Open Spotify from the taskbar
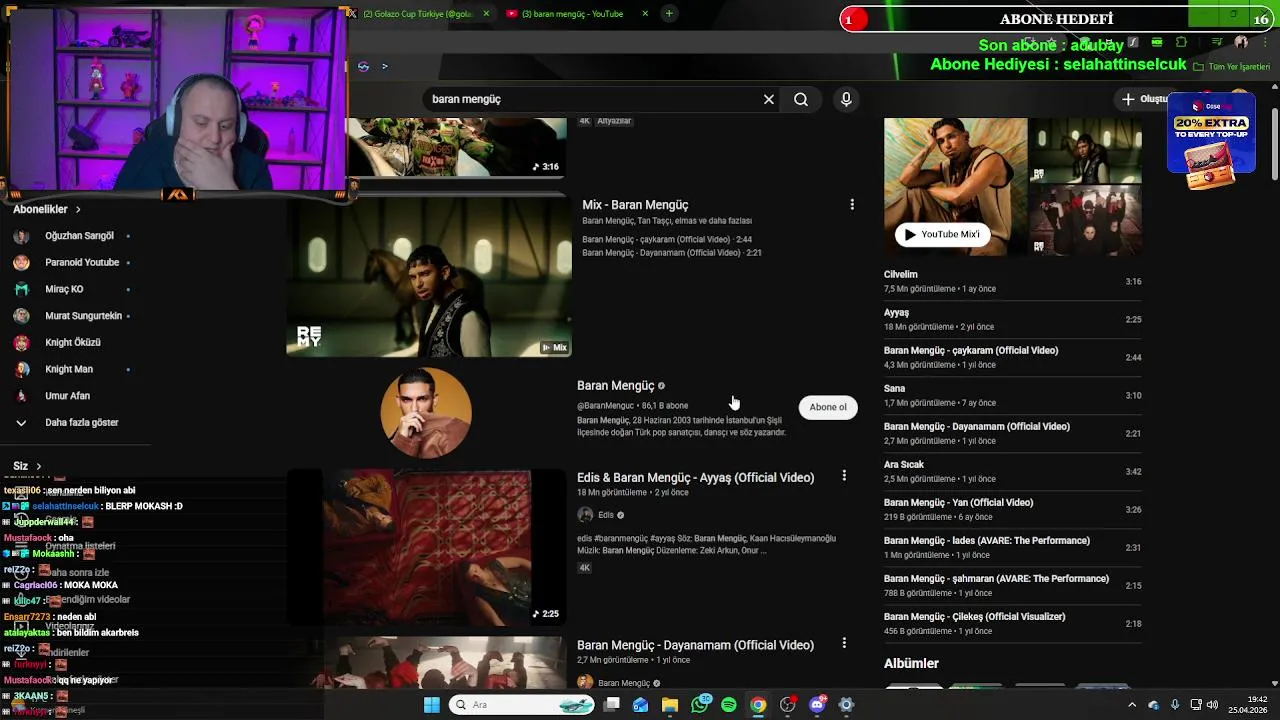 pyautogui.click(x=729, y=705)
